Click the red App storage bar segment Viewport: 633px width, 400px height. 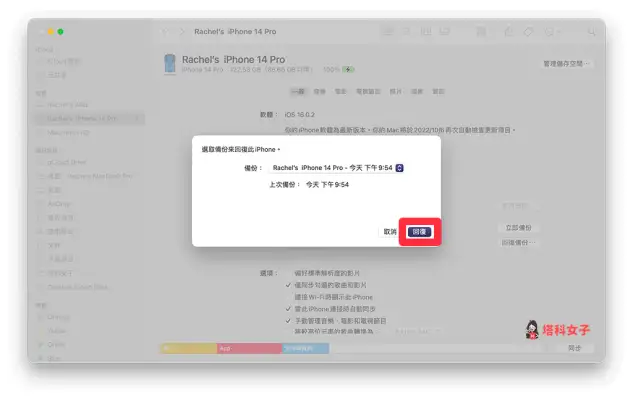[x=249, y=348]
